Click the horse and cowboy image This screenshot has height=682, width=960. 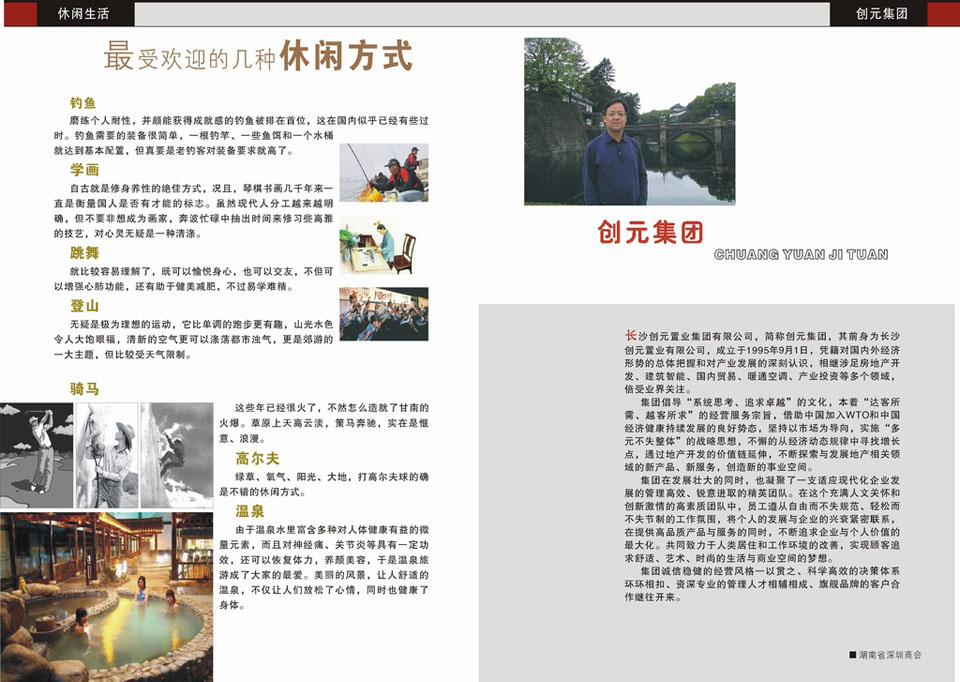pyautogui.click(x=107, y=455)
